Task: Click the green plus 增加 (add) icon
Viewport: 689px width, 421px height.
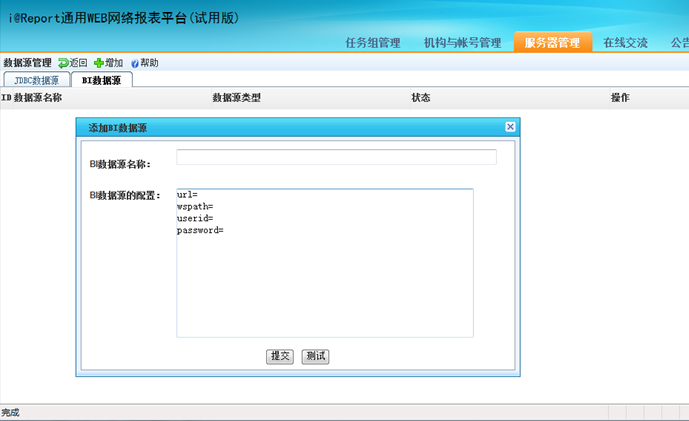Action: click(x=99, y=63)
